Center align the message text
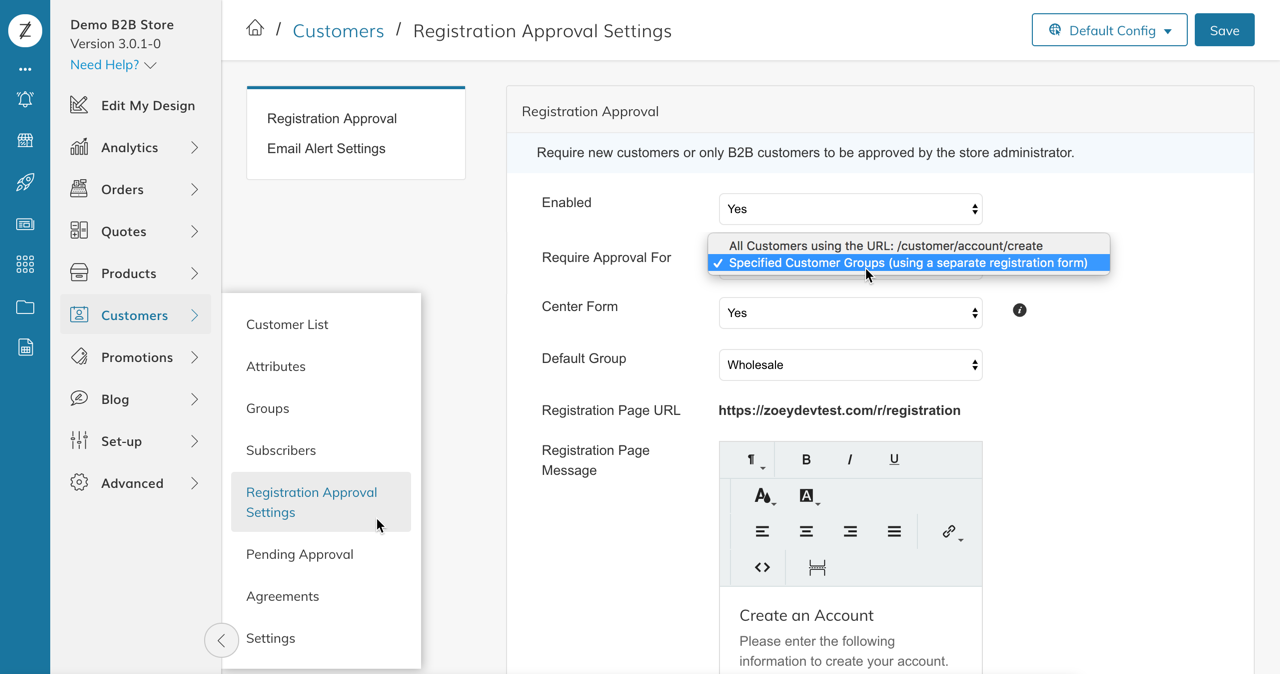 [x=806, y=532]
